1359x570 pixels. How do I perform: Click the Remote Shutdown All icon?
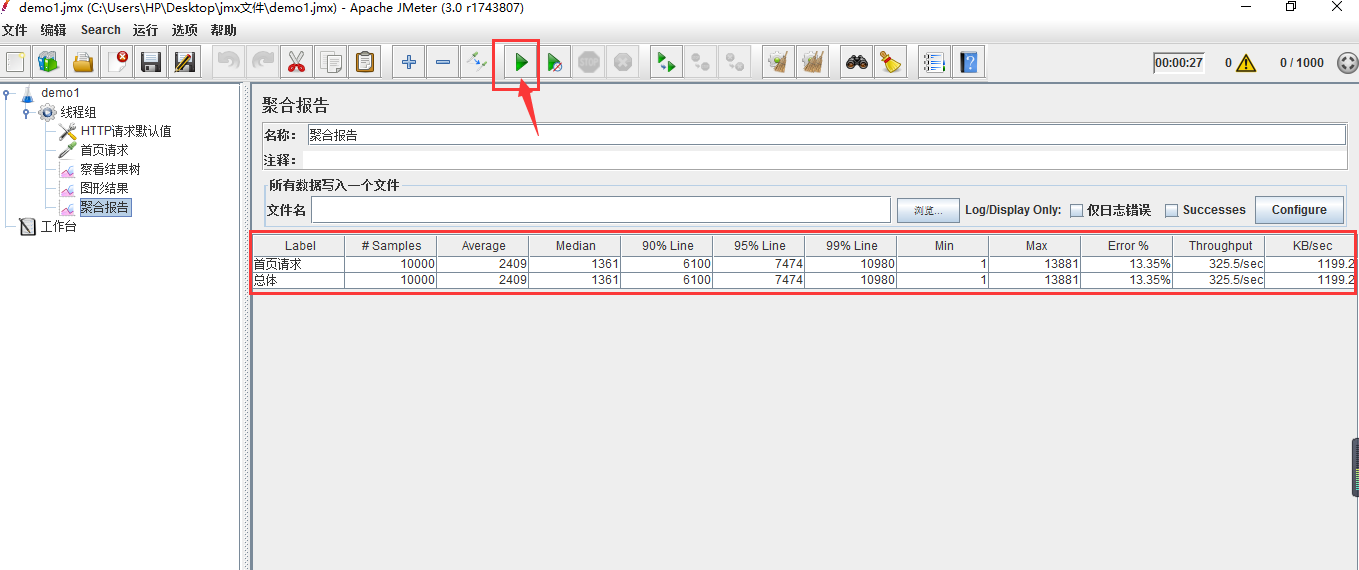click(735, 62)
